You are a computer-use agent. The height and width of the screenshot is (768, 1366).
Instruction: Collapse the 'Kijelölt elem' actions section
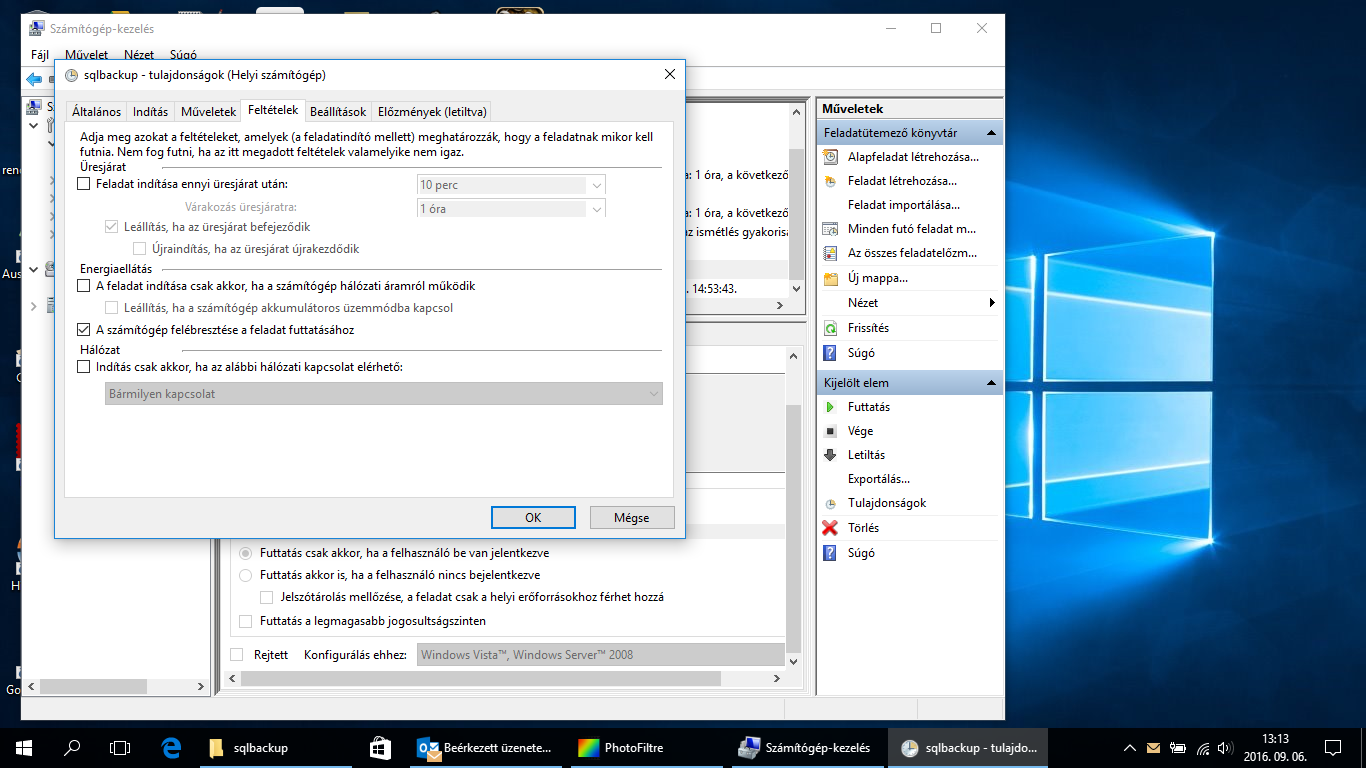click(991, 383)
